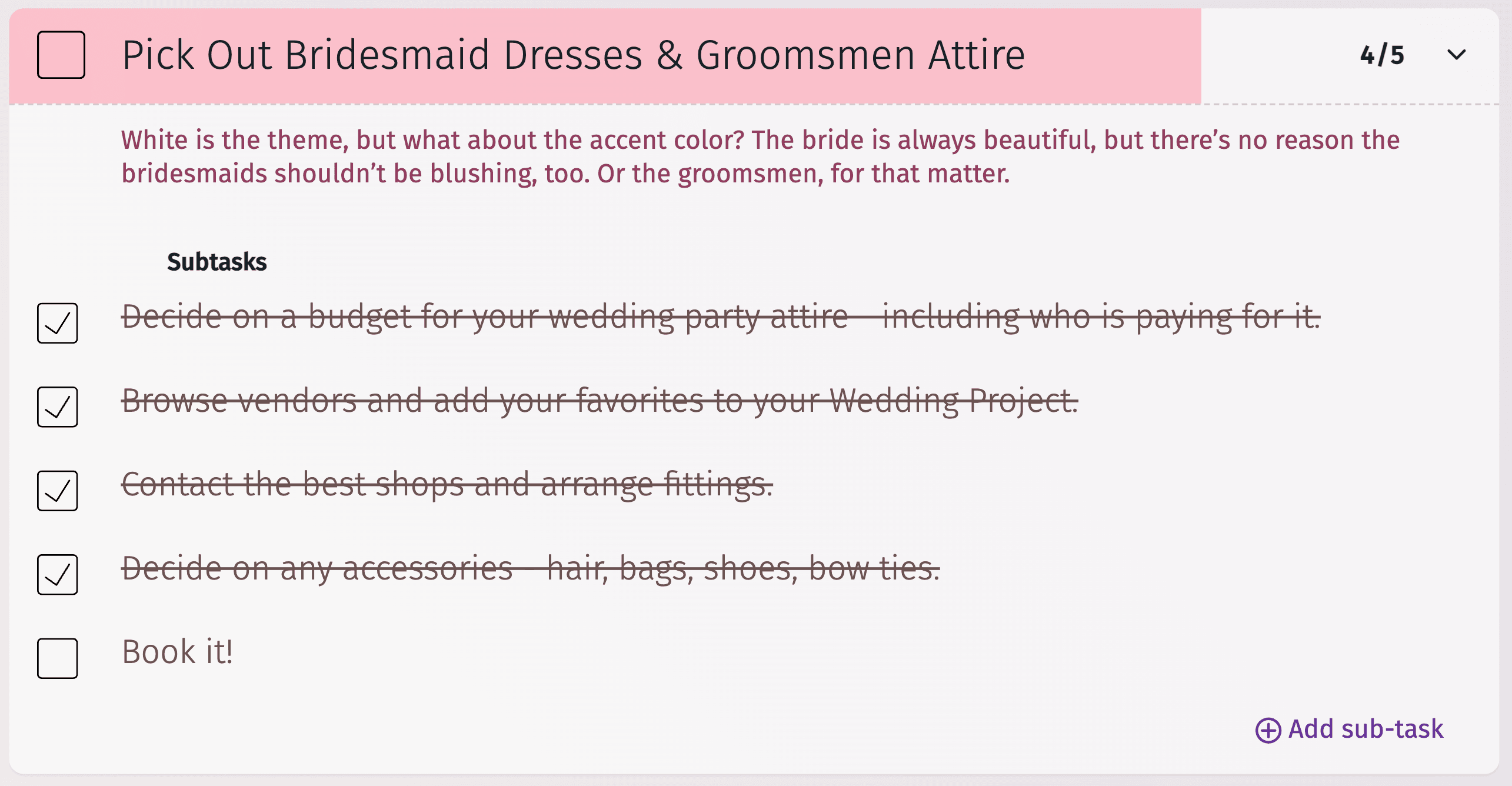The image size is (1512, 786).
Task: Uncheck the Browse vendors subtask checkbox
Action: coord(57,407)
